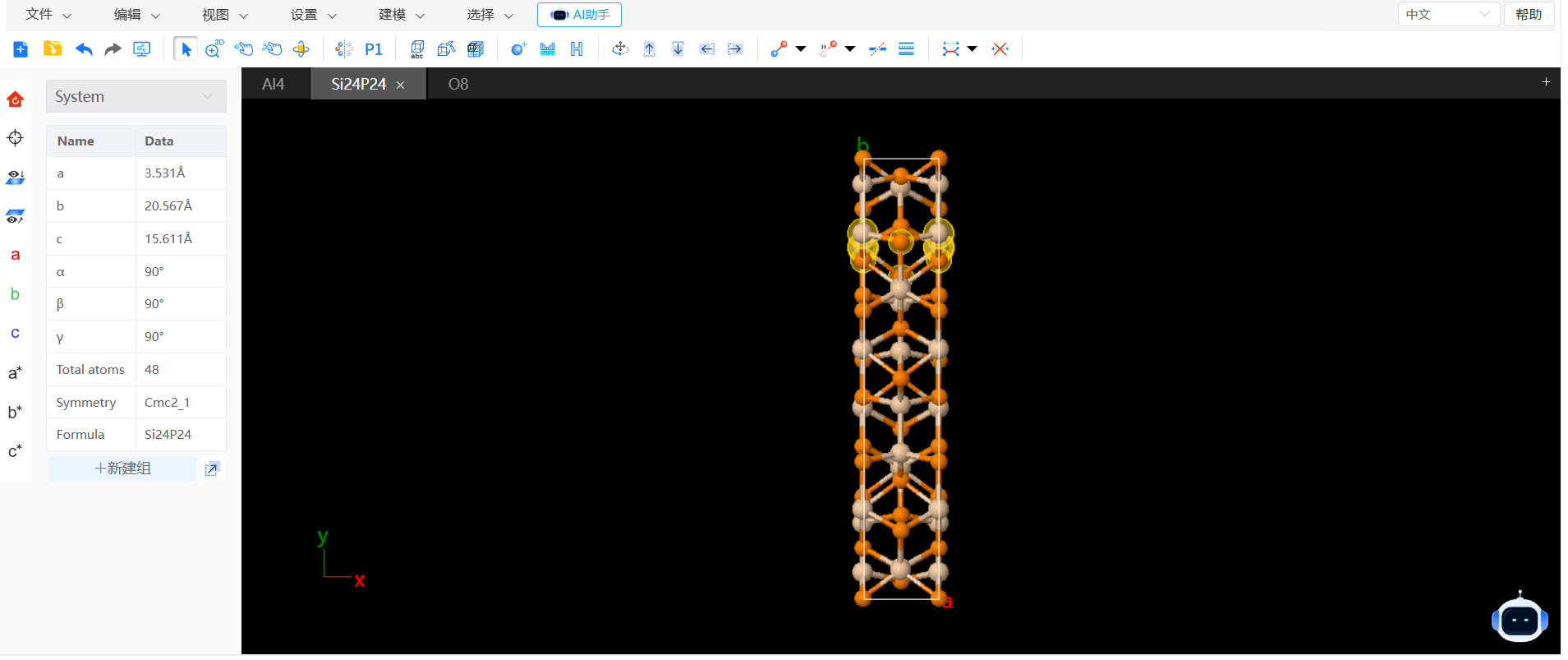The height and width of the screenshot is (660, 1568).
Task: Click the undo arrow icon
Action: (x=84, y=49)
